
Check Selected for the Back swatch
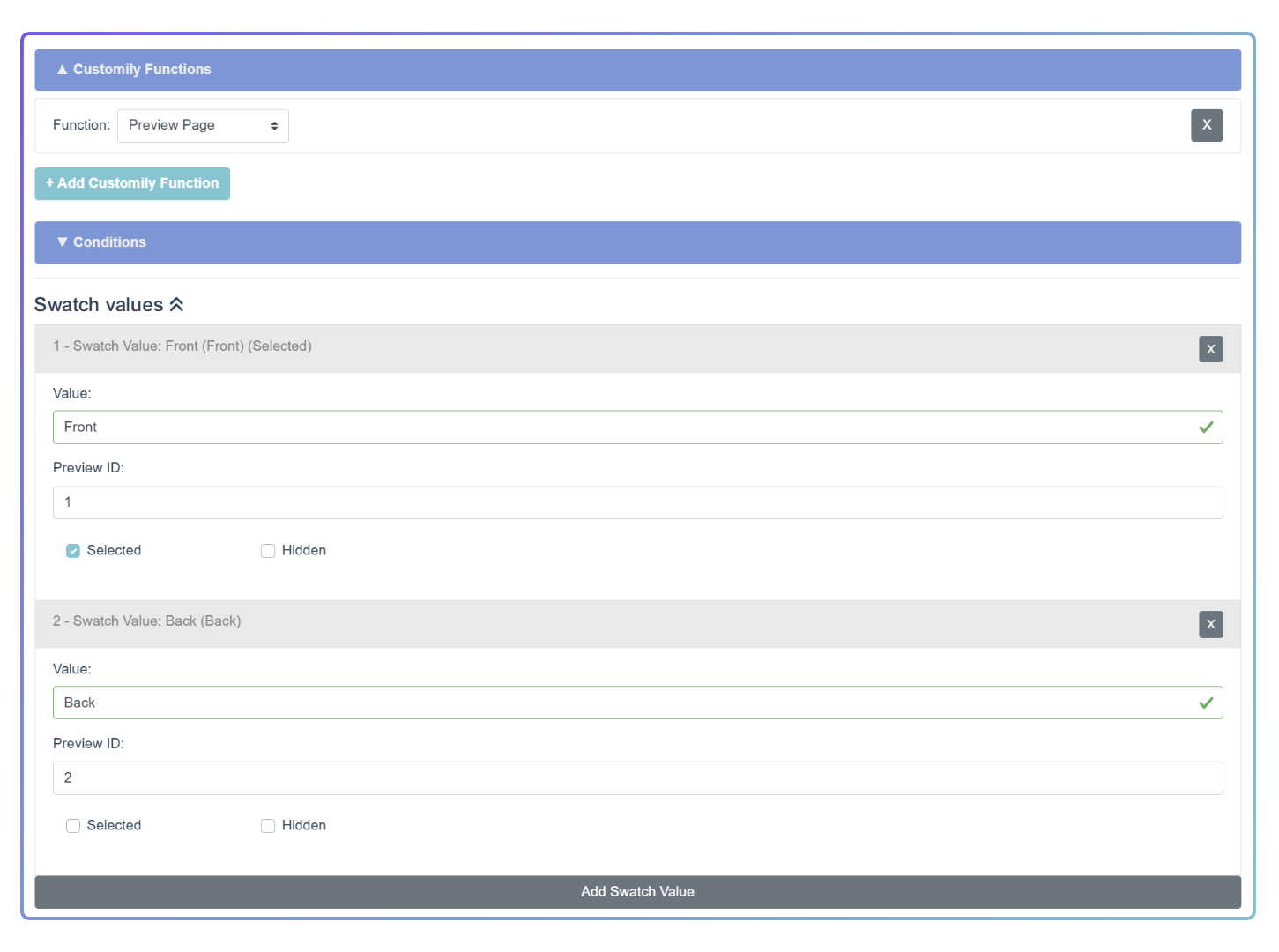[x=73, y=826]
